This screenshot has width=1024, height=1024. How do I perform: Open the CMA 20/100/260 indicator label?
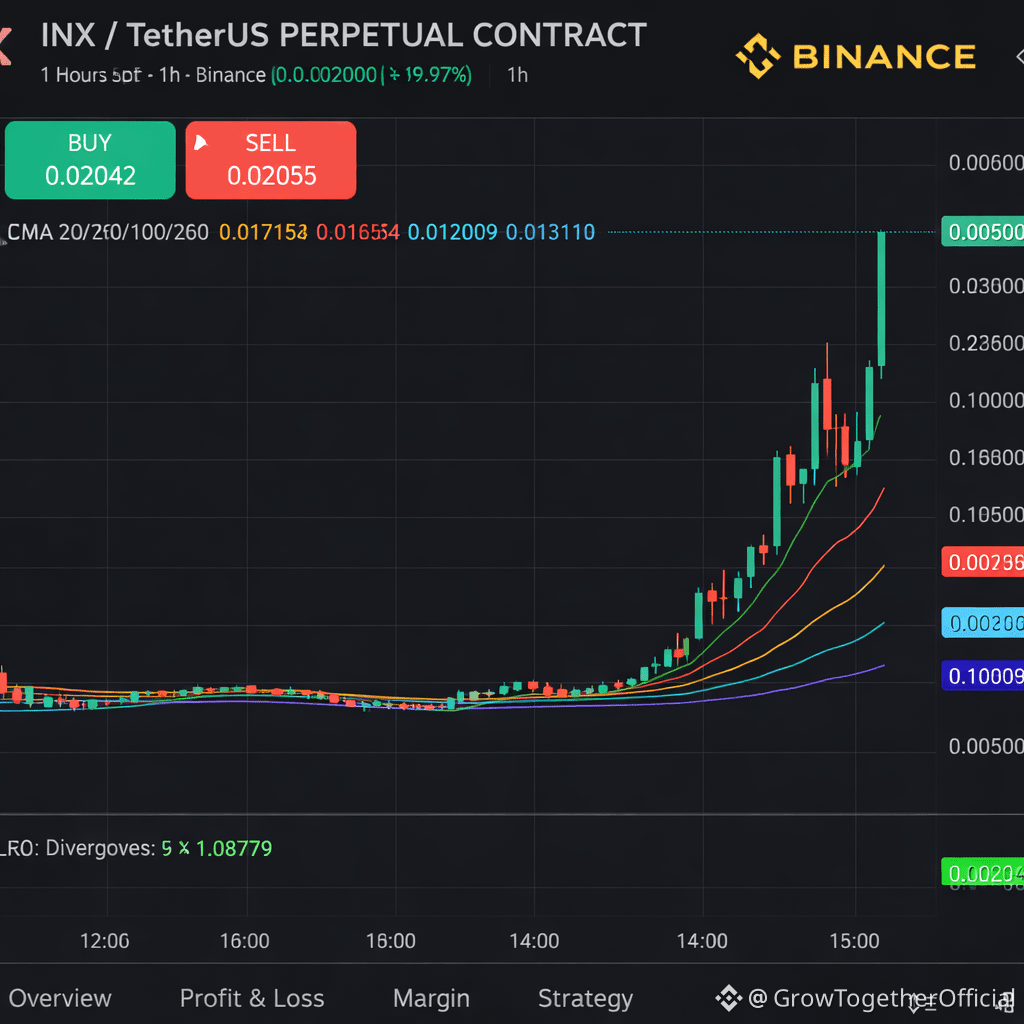(x=108, y=232)
